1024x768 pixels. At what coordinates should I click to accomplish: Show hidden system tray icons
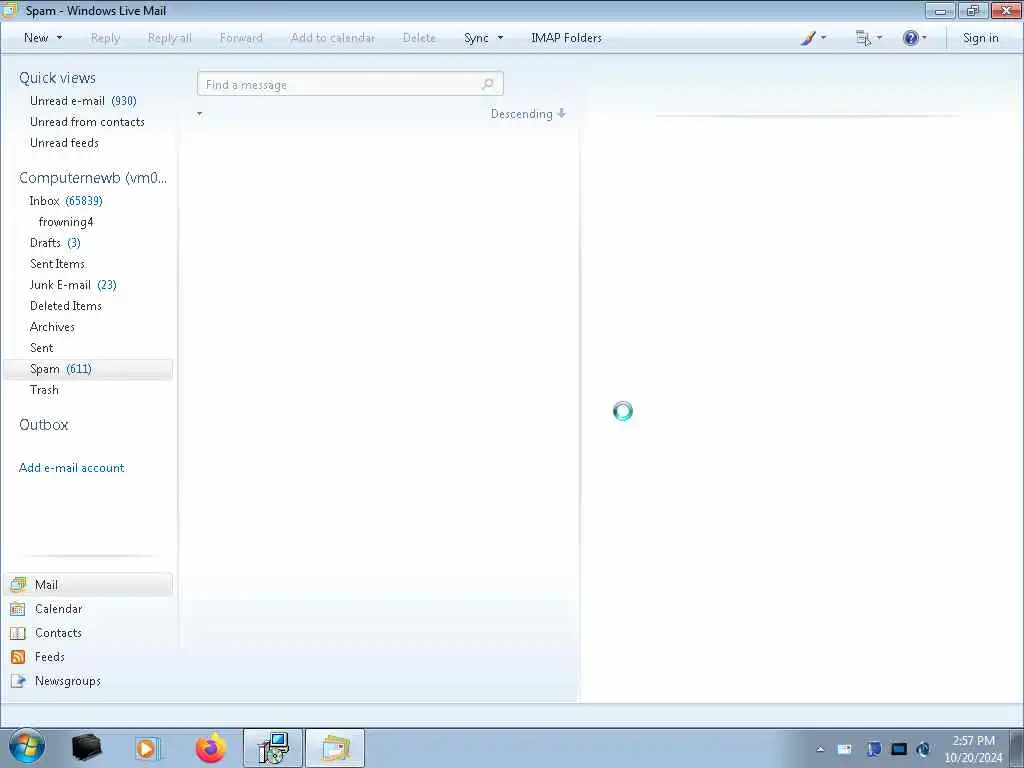tap(820, 750)
